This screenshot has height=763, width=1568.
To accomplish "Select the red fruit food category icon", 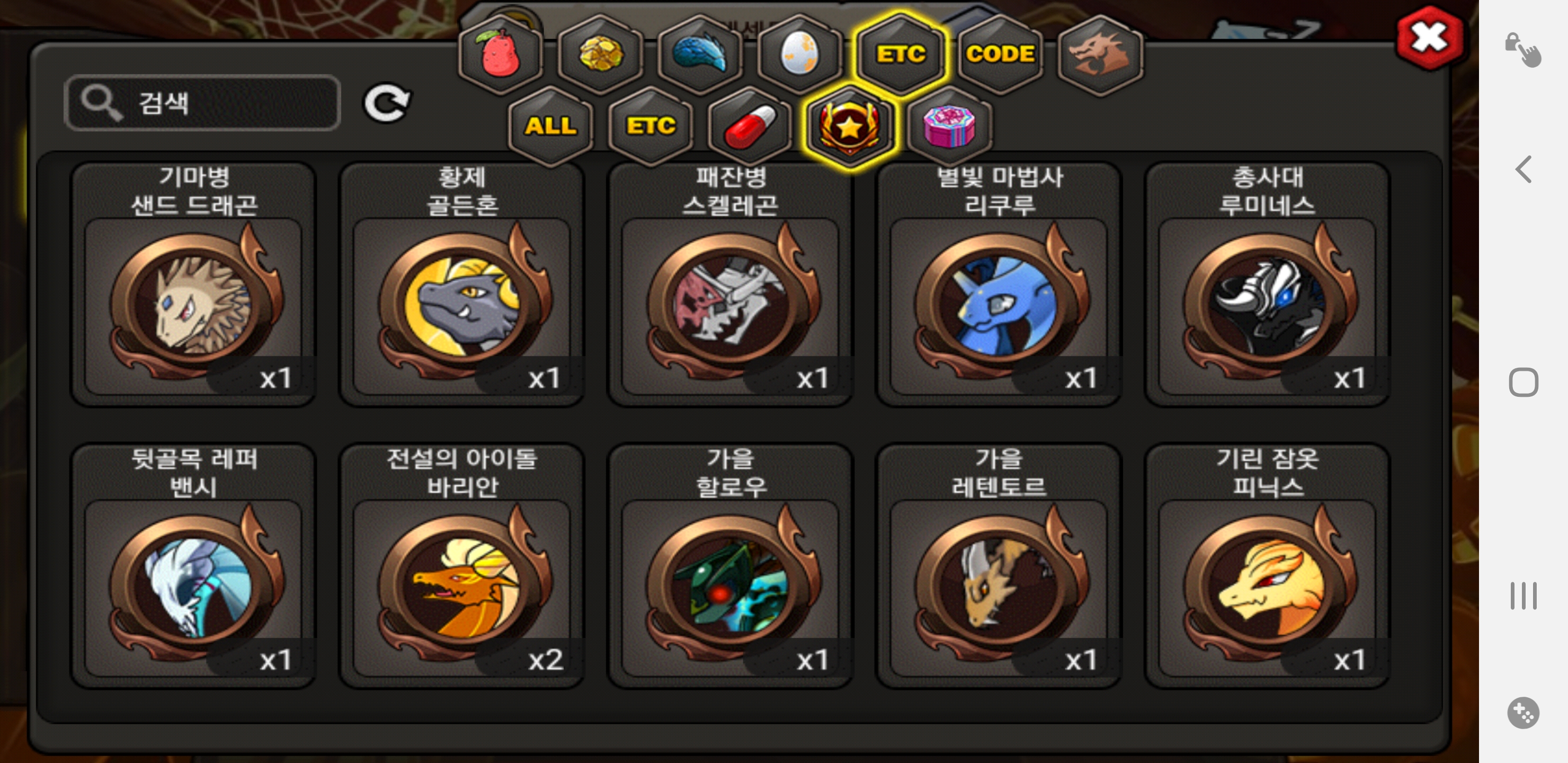I will click(x=501, y=54).
